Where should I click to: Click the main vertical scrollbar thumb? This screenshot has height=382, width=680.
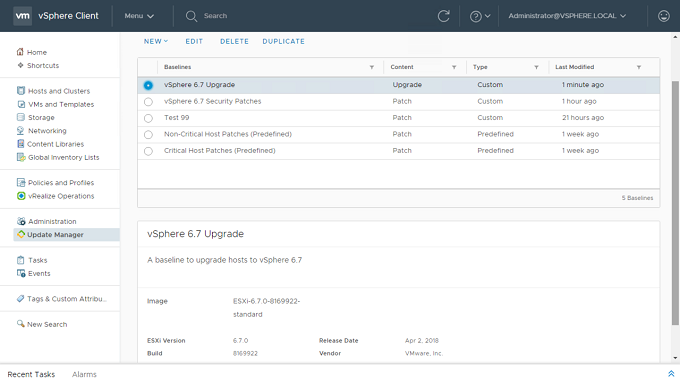click(x=675, y=202)
